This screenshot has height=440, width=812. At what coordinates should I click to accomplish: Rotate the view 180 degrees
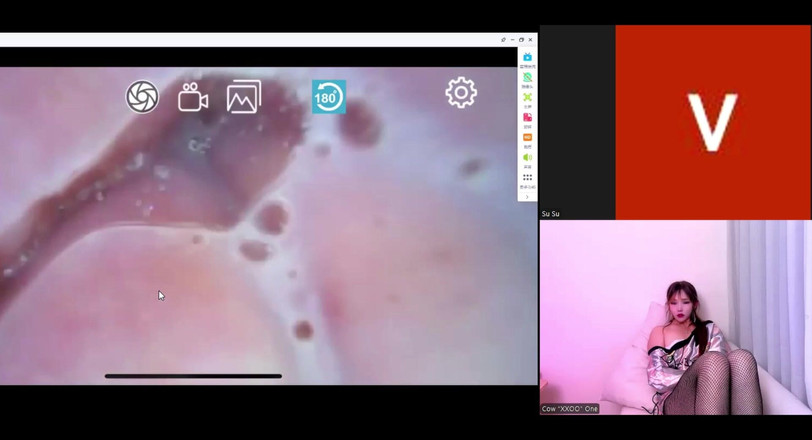328,97
